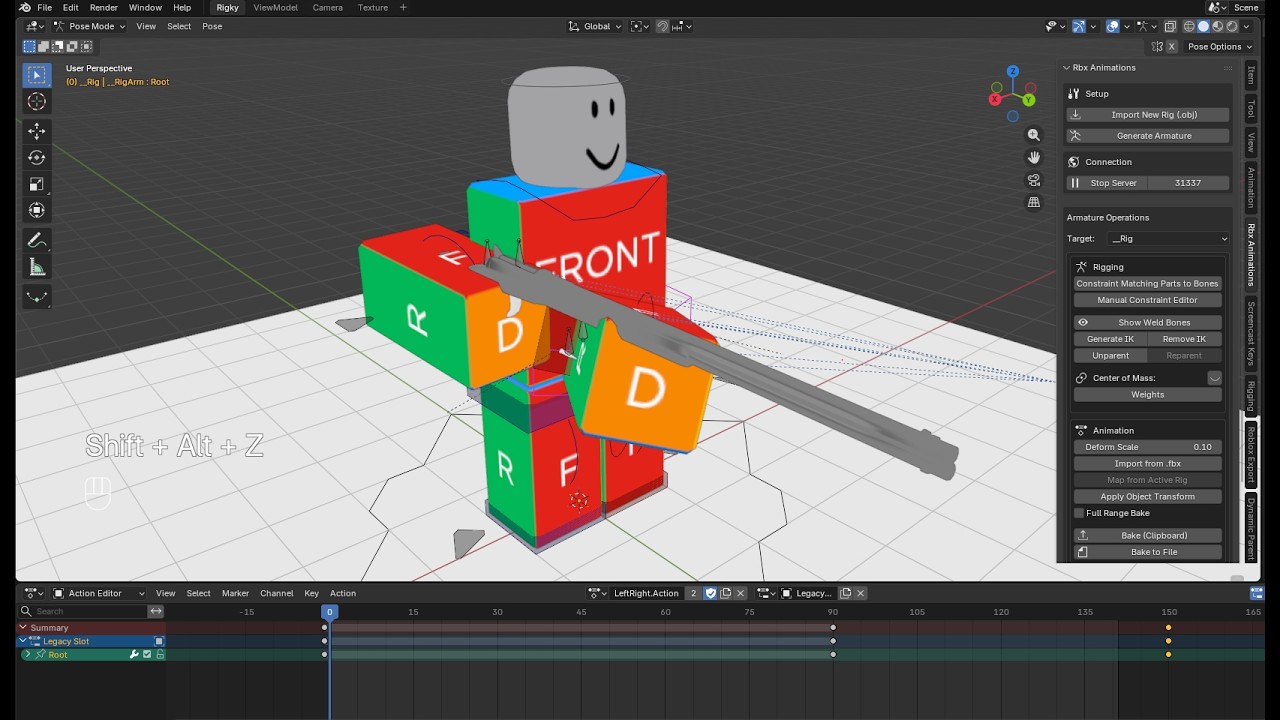Open the Action Editor mode dropdown
The height and width of the screenshot is (720, 1280).
99,593
